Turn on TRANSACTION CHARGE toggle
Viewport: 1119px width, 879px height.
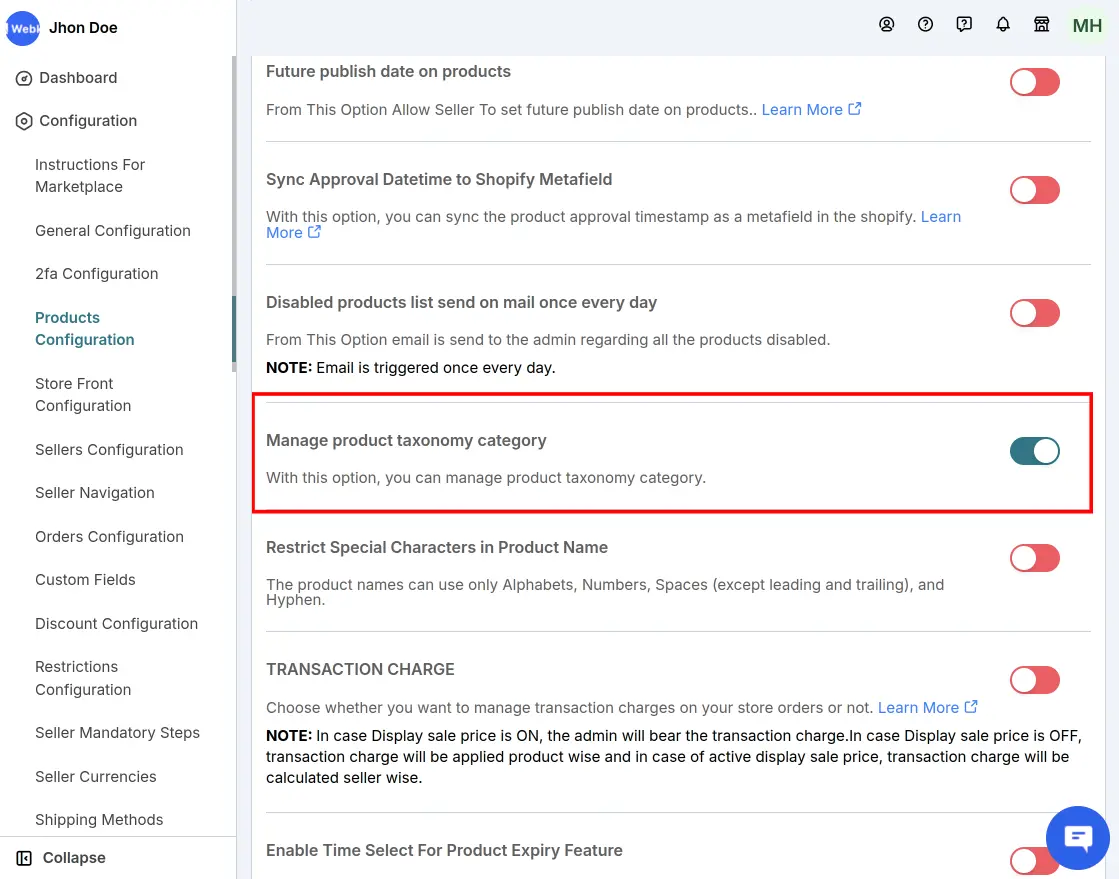pyautogui.click(x=1034, y=680)
